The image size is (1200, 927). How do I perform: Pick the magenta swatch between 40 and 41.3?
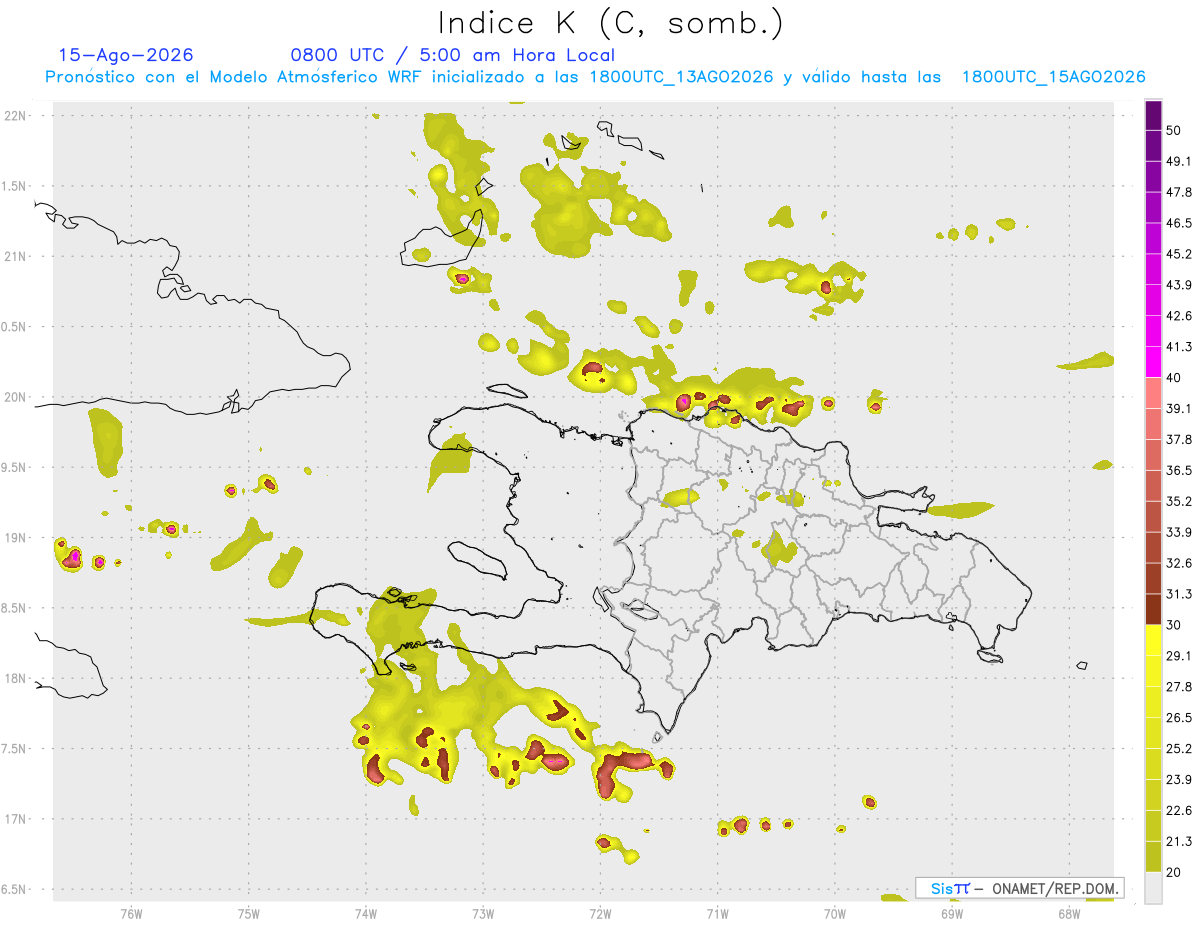[x=1153, y=362]
